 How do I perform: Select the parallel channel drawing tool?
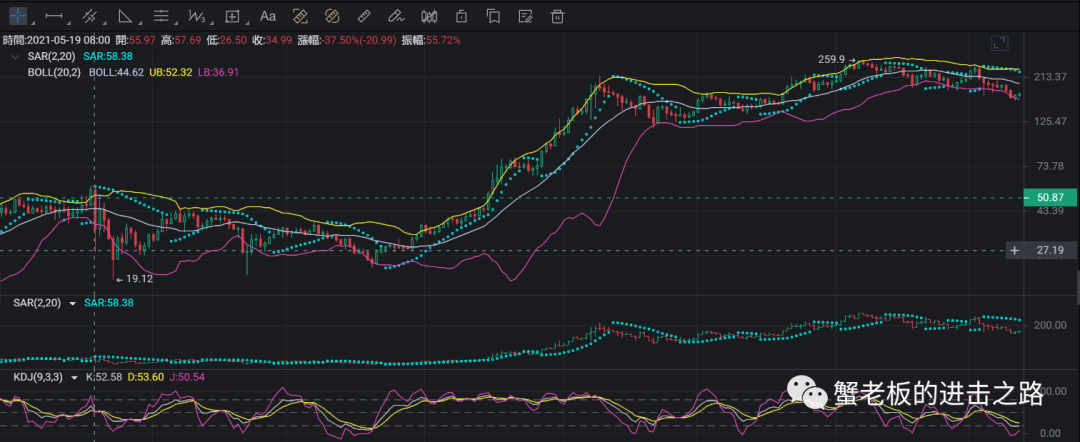[88, 15]
